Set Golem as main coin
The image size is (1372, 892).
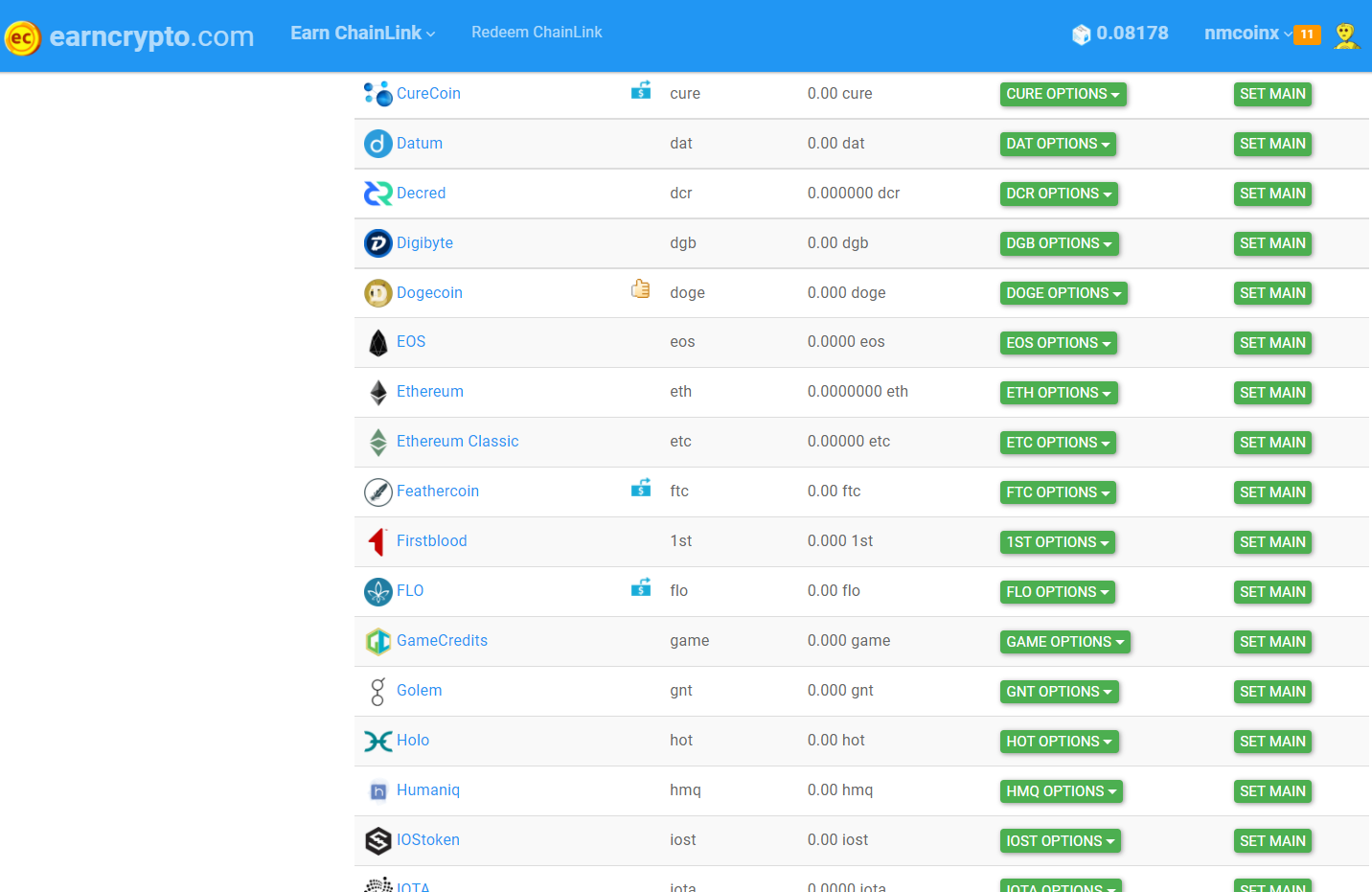coord(1272,692)
